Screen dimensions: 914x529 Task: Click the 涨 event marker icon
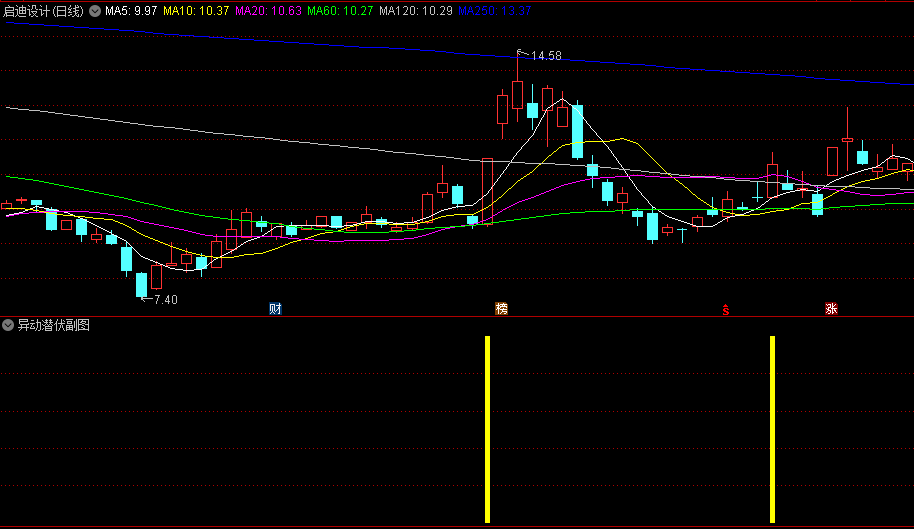[x=831, y=309]
